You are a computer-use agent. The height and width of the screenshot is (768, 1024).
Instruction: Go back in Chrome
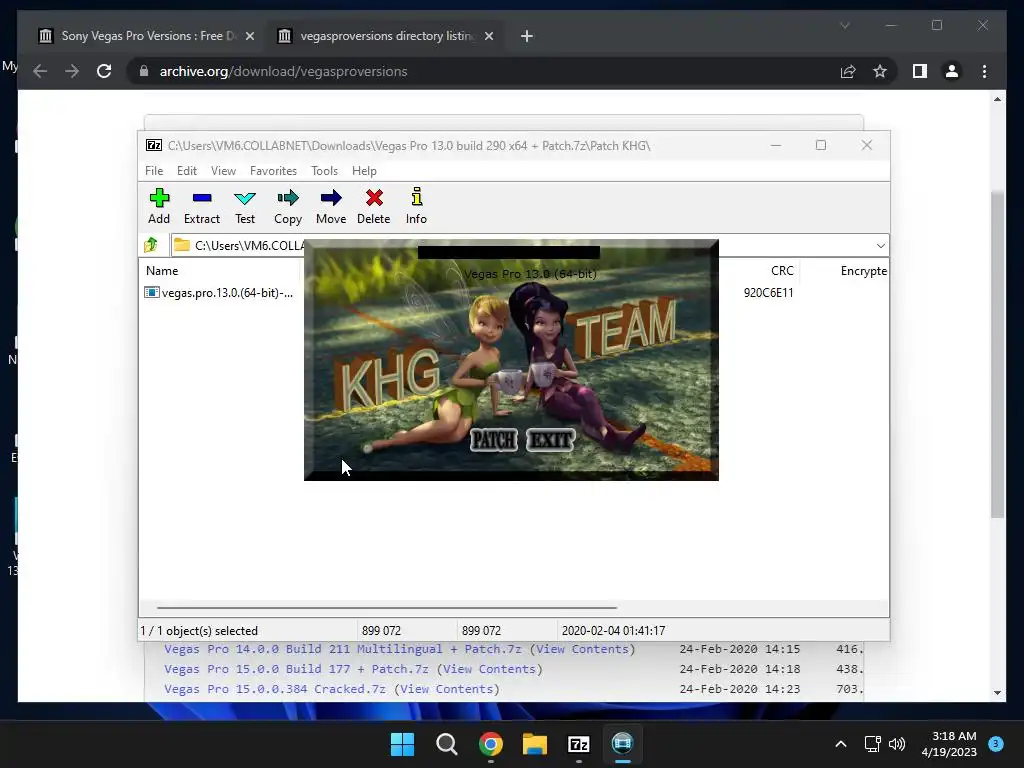click(x=40, y=71)
